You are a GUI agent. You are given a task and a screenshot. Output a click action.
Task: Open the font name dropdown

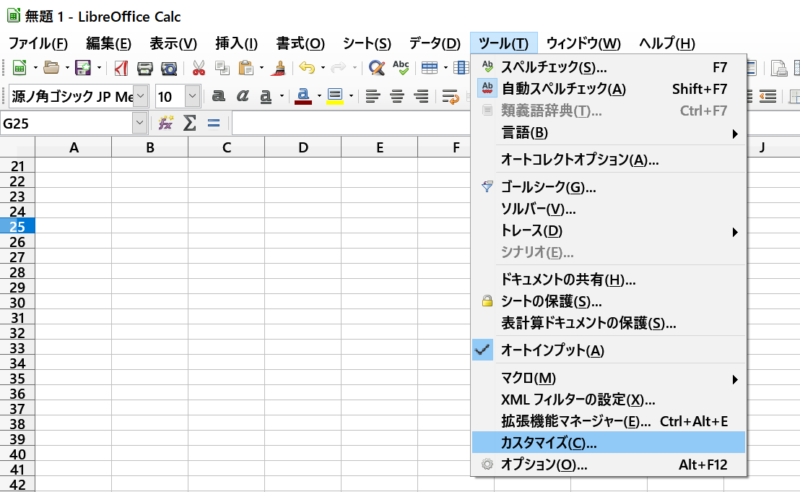[x=139, y=97]
